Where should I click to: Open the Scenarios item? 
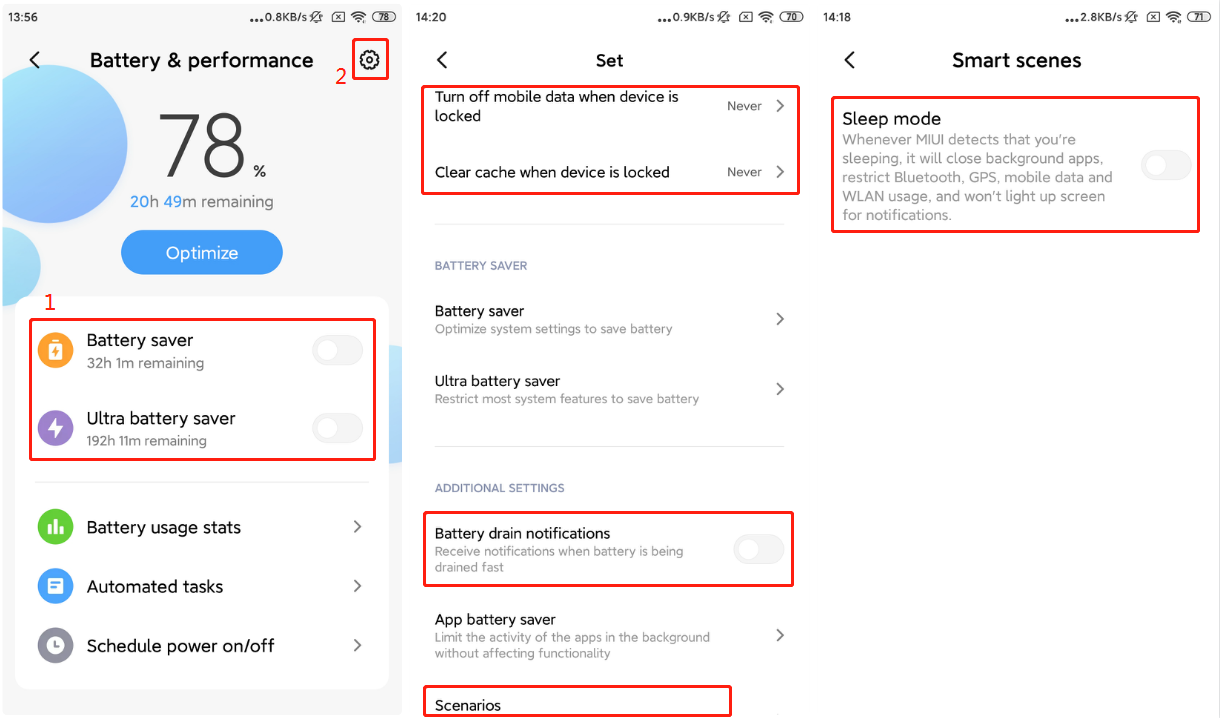[x=577, y=704]
